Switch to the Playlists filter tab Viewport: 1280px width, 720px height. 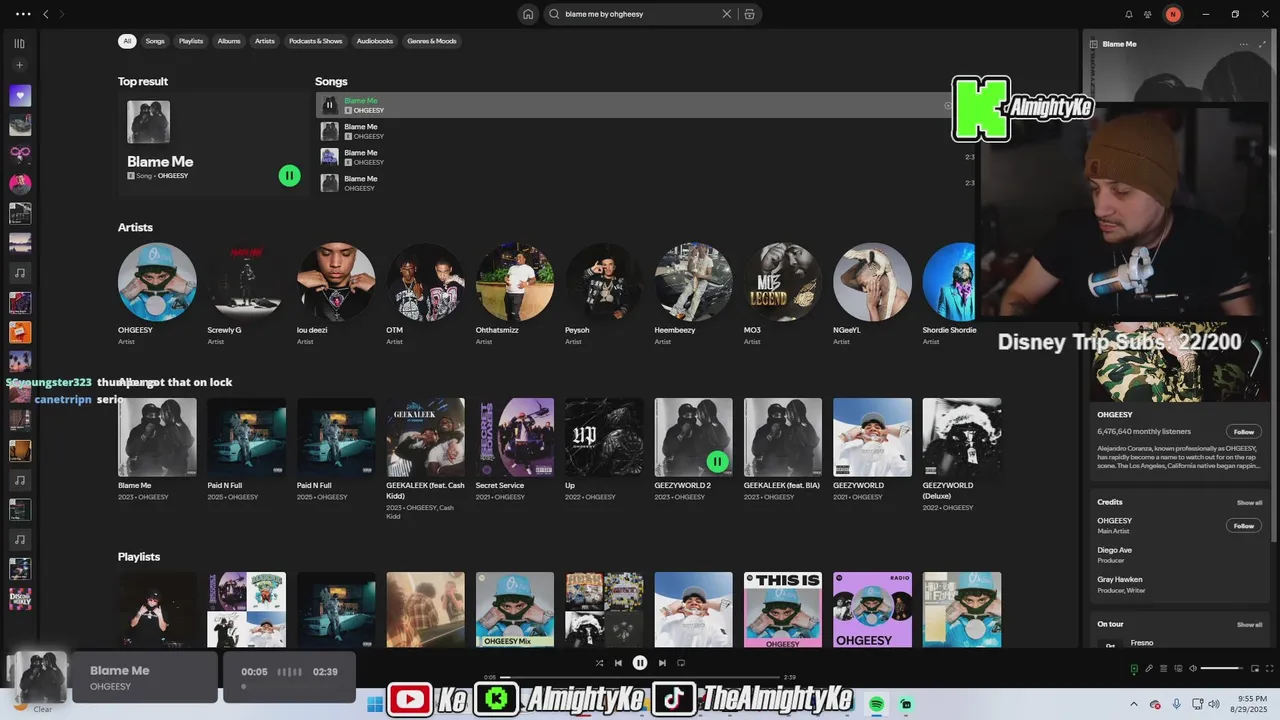(x=191, y=41)
